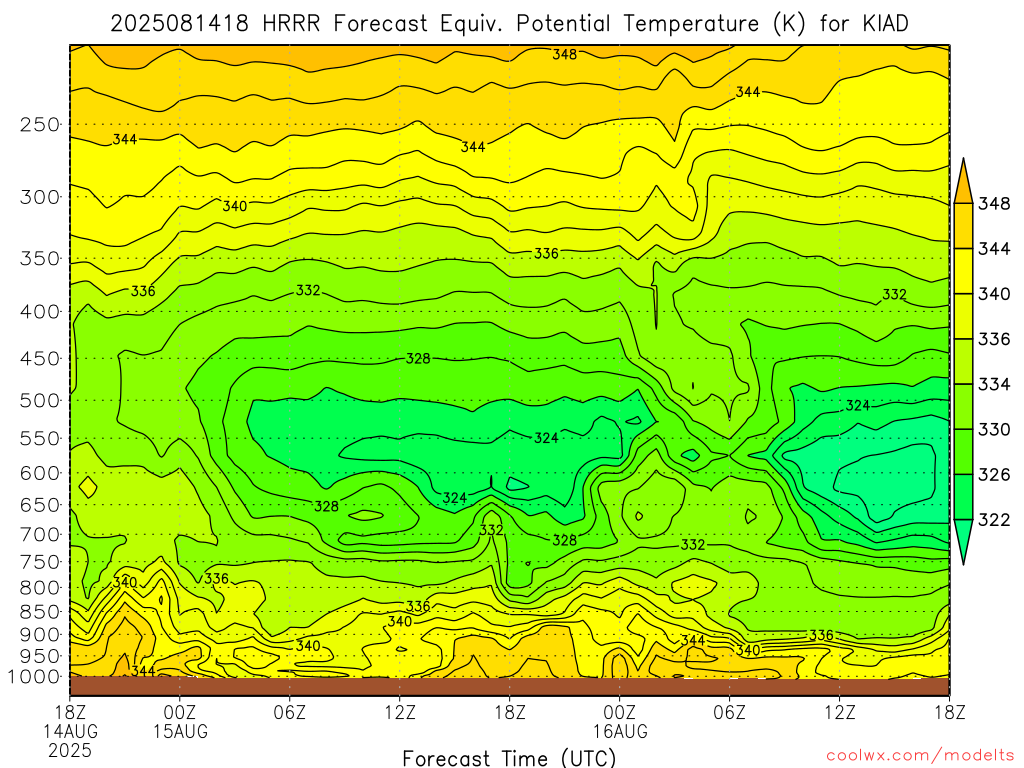Select the 850 pressure axis label
The width and height of the screenshot is (1024, 768).
[39, 612]
